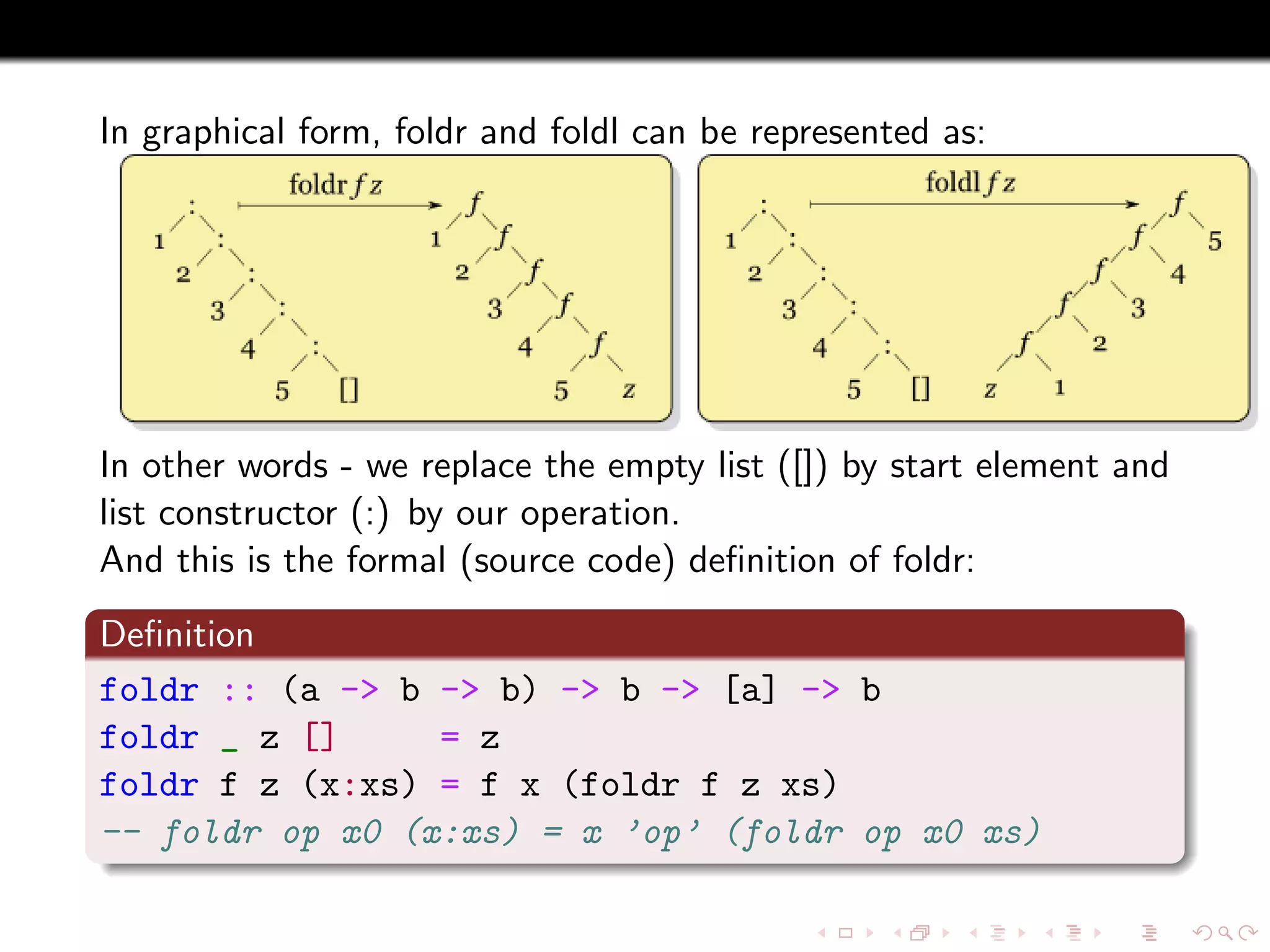Screen dimensions: 1270x952
Task: Click the 'Definition' block title
Action: 177,634
